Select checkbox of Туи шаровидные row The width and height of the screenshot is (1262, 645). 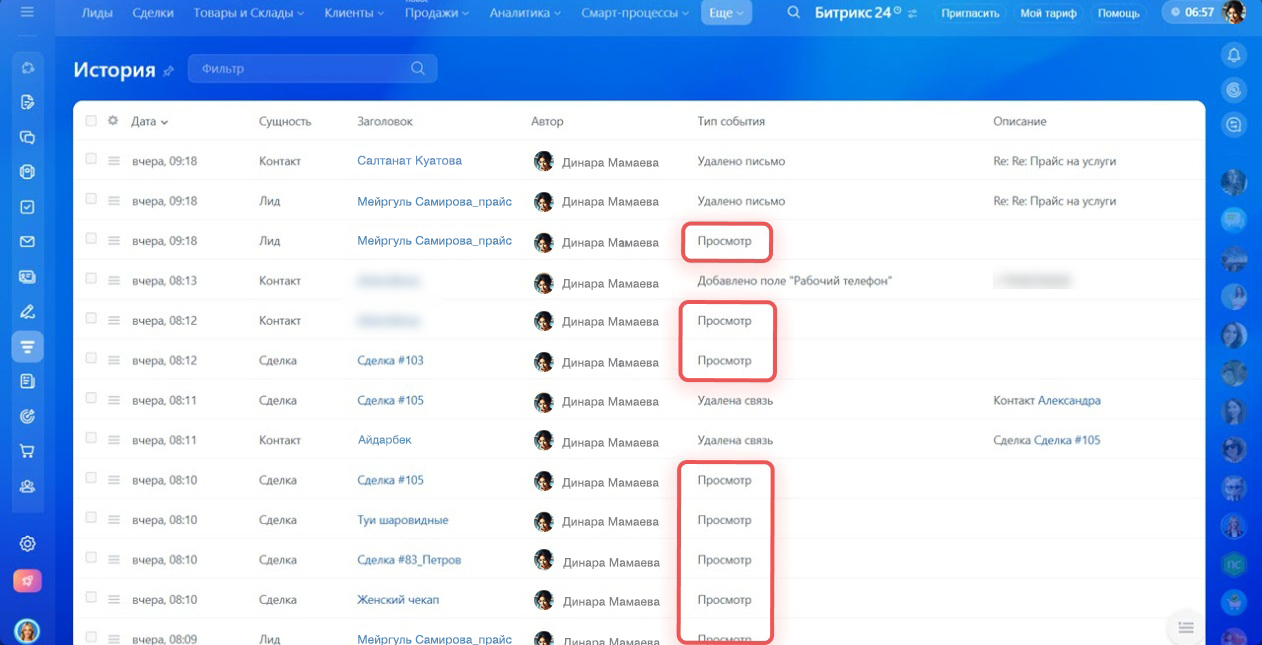(x=91, y=519)
